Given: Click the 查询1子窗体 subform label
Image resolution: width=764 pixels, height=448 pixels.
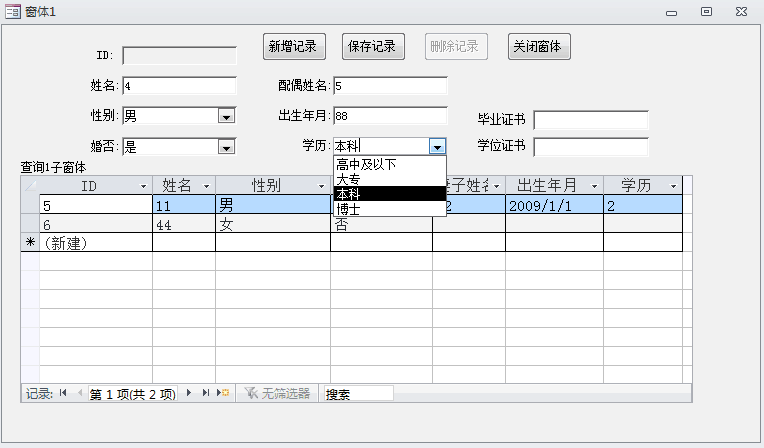Looking at the screenshot, I should [x=53, y=167].
